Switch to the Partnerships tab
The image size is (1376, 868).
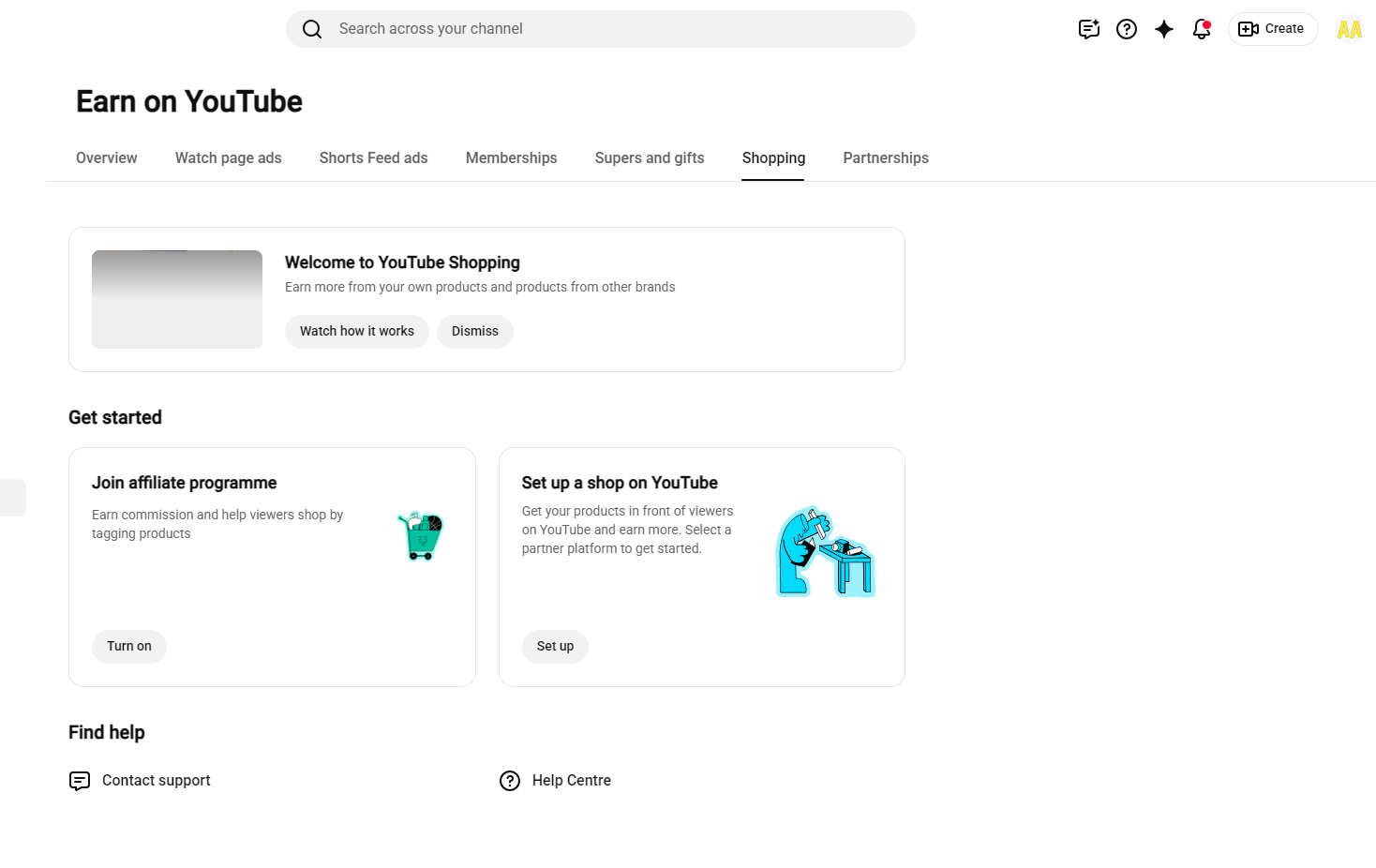tap(886, 158)
